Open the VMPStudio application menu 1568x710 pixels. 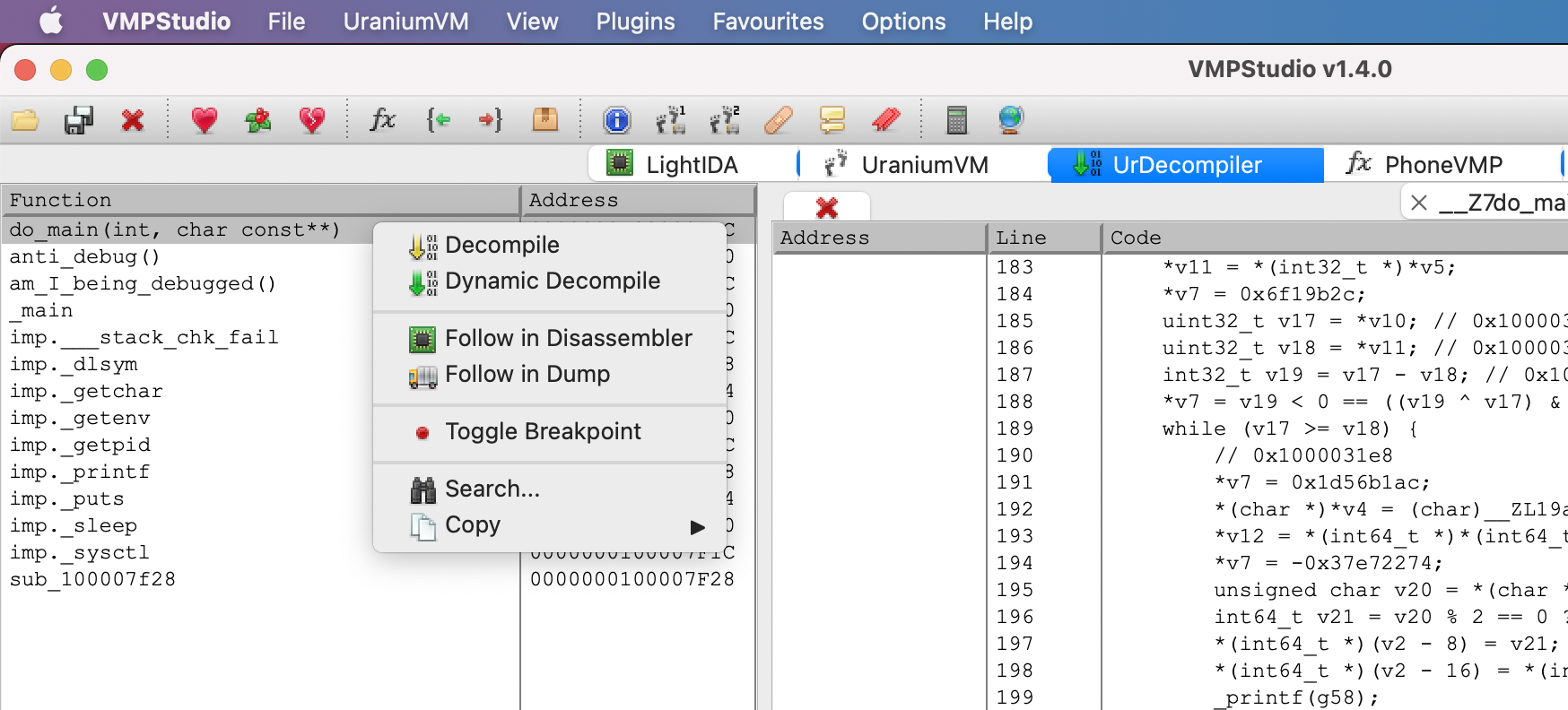coord(167,21)
